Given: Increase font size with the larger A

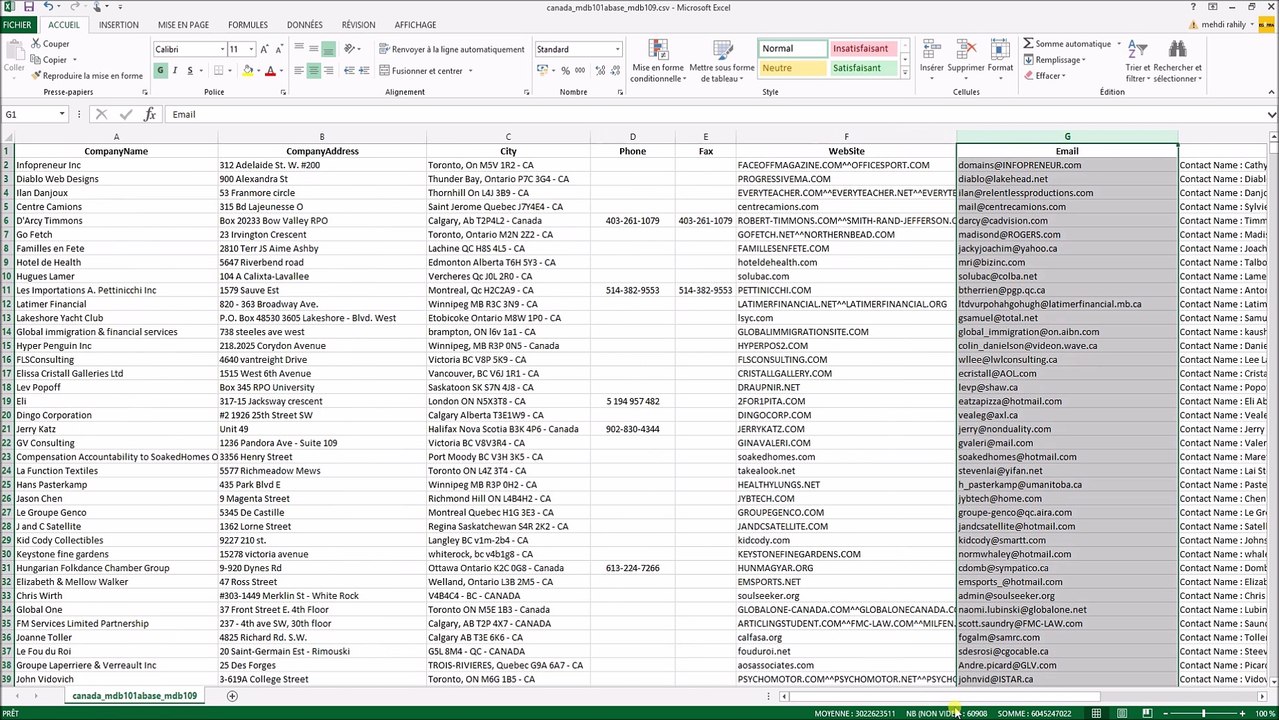Looking at the screenshot, I should click(x=264, y=49).
